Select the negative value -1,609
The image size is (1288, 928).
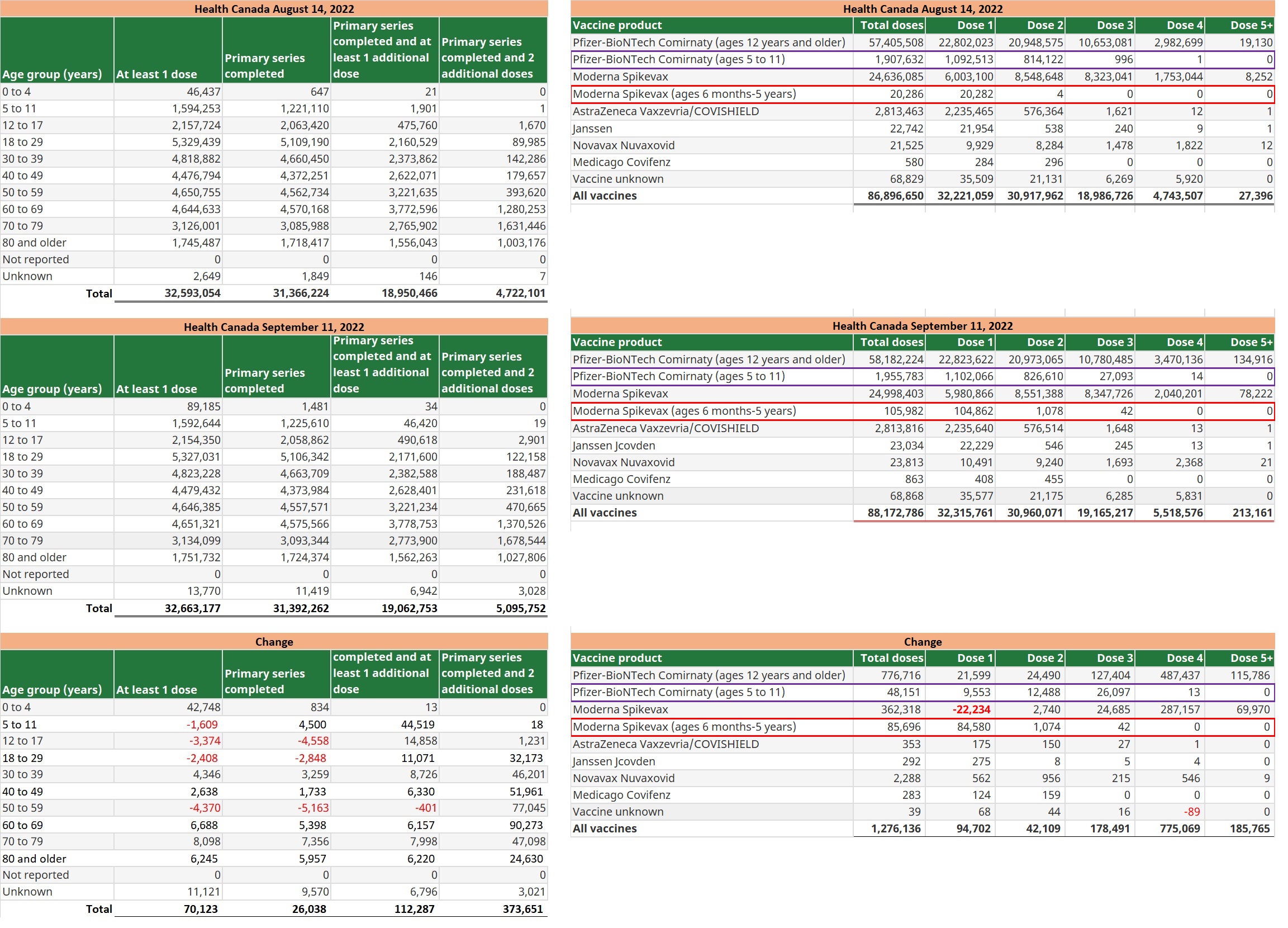click(x=168, y=725)
